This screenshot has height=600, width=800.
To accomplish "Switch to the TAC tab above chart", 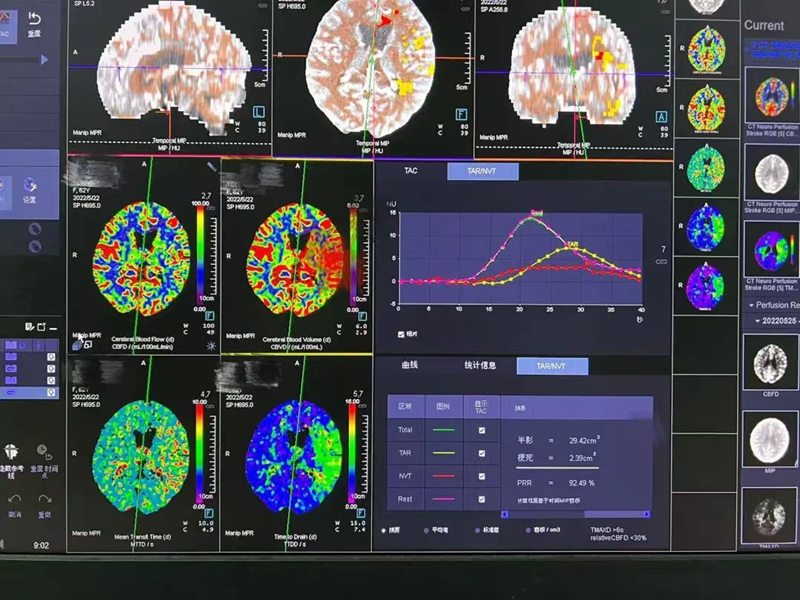I will pos(410,171).
